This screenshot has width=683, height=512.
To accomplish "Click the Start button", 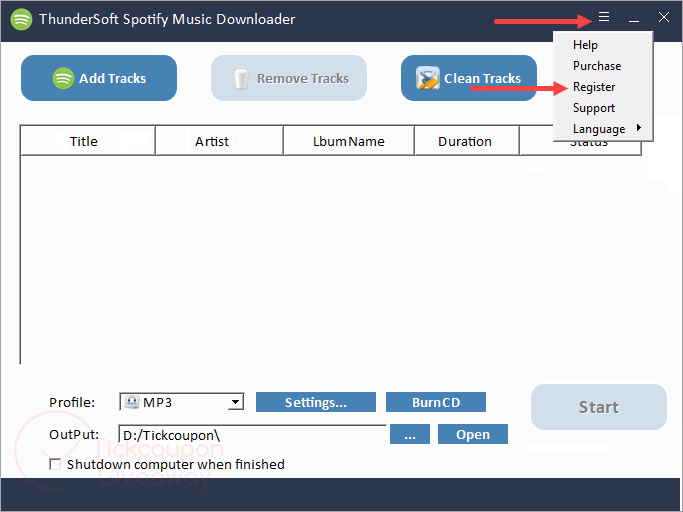I will click(x=598, y=407).
